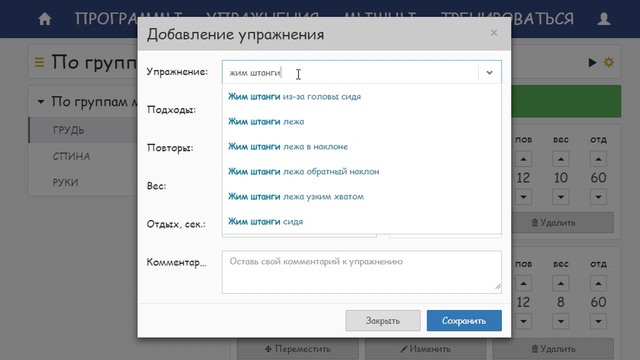Open the user profile icon
This screenshot has width=640, height=360.
coord(604,19)
